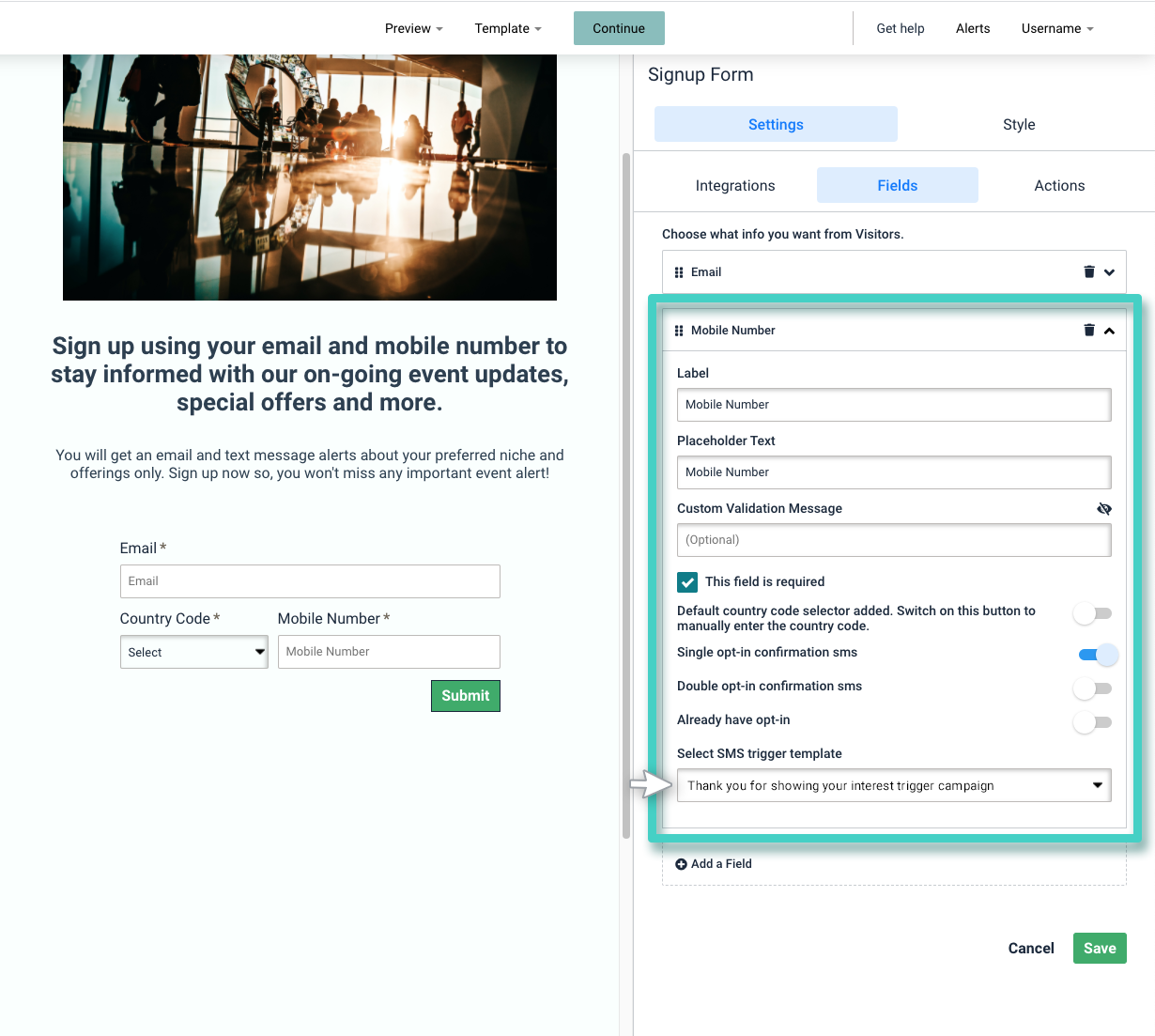Switch on manual country code entry toggle
This screenshot has height=1036, width=1155.
coord(1093,613)
